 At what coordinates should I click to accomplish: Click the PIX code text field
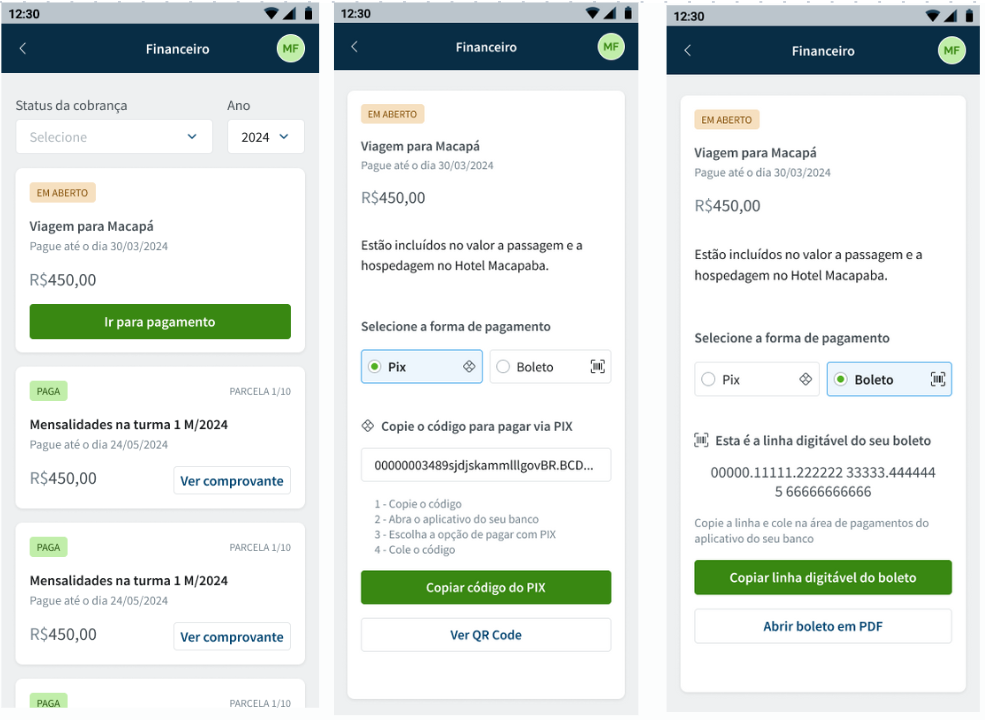(x=486, y=465)
